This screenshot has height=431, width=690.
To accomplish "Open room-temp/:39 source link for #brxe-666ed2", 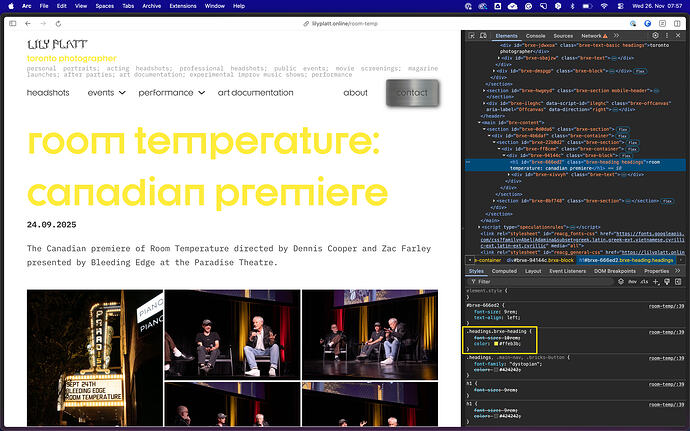I will coord(666,306).
